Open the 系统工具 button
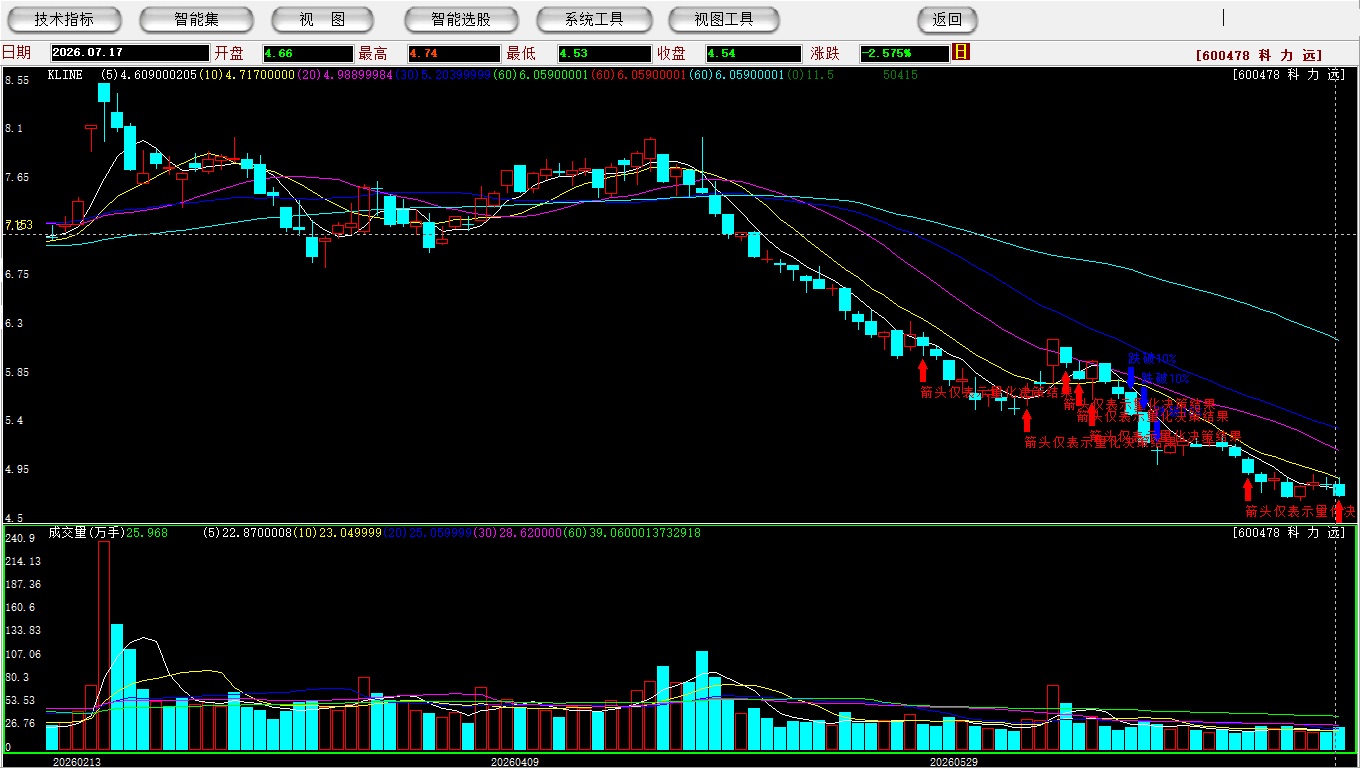The height and width of the screenshot is (768, 1360). (x=594, y=19)
